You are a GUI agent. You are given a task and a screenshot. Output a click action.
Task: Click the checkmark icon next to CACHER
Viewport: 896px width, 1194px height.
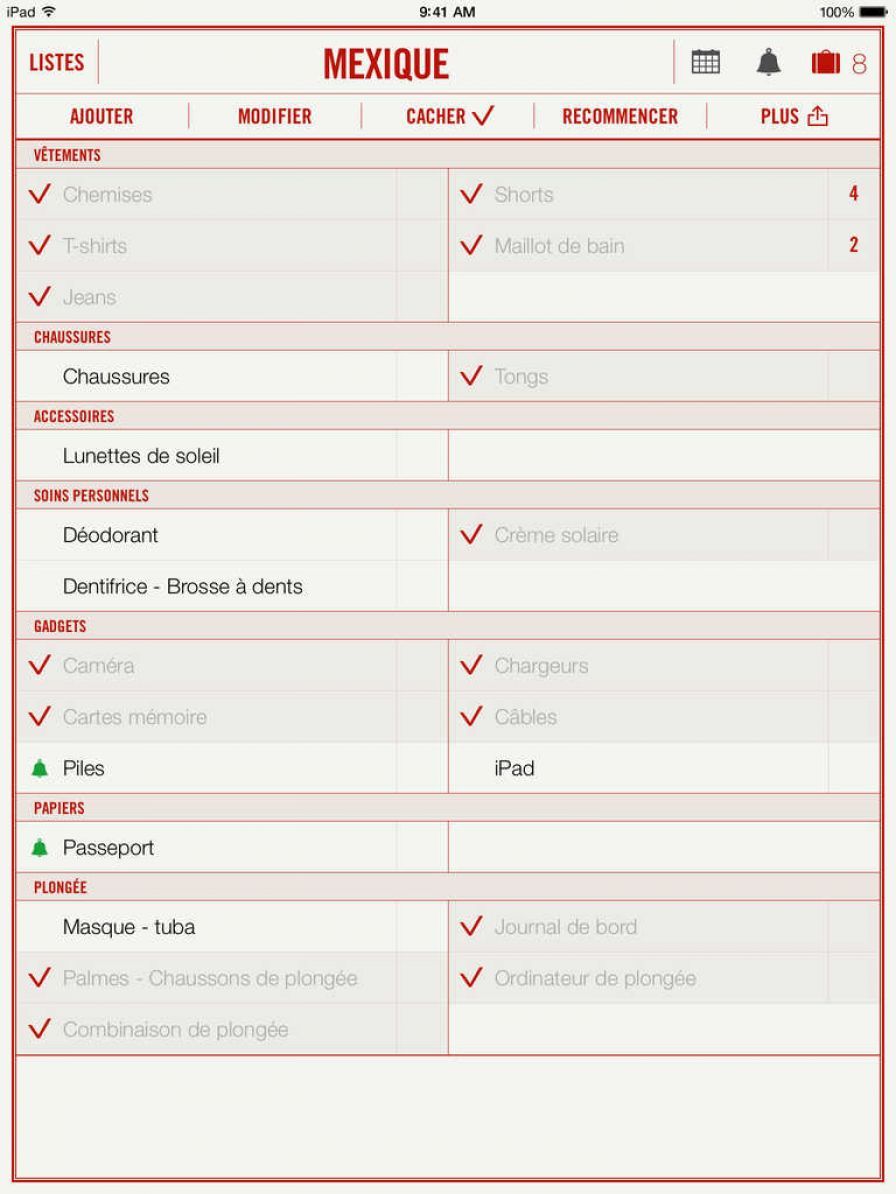pyautogui.click(x=482, y=115)
